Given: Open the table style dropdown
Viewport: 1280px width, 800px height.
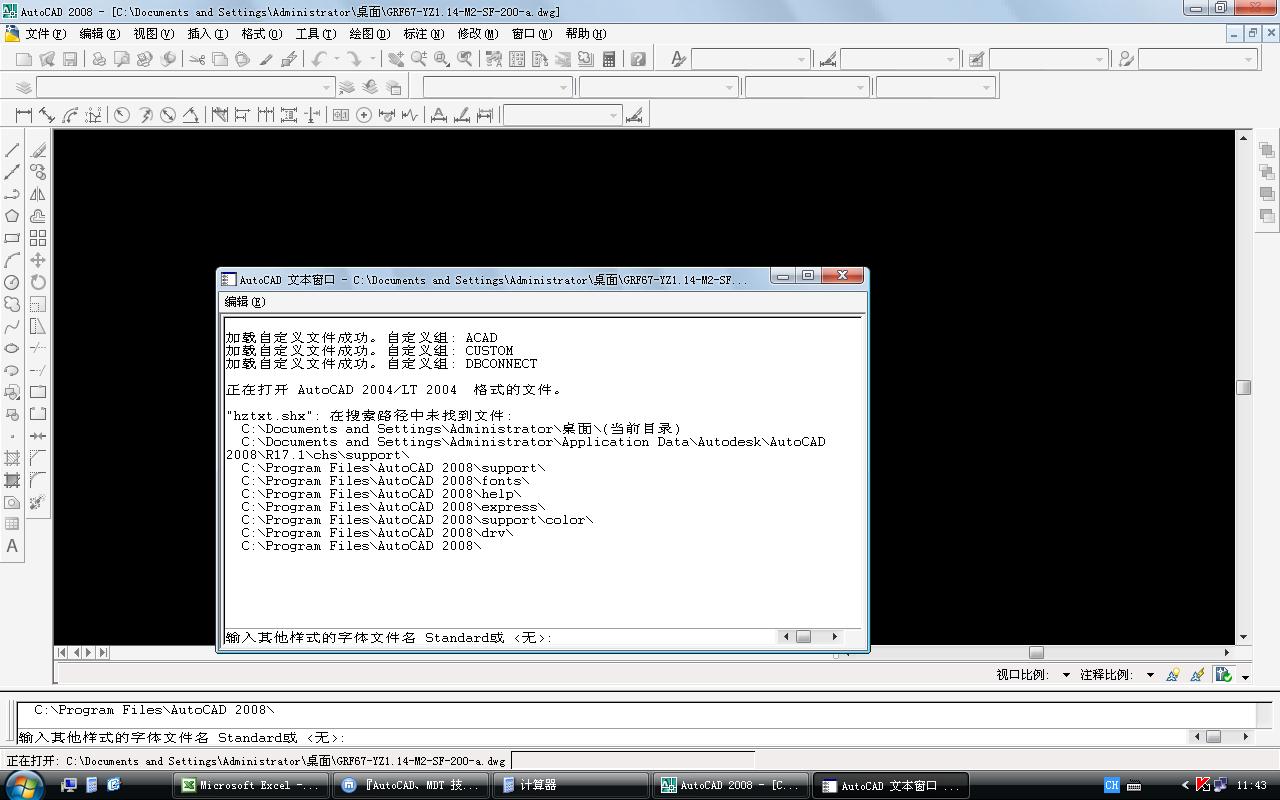Looking at the screenshot, I should tap(1049, 60).
